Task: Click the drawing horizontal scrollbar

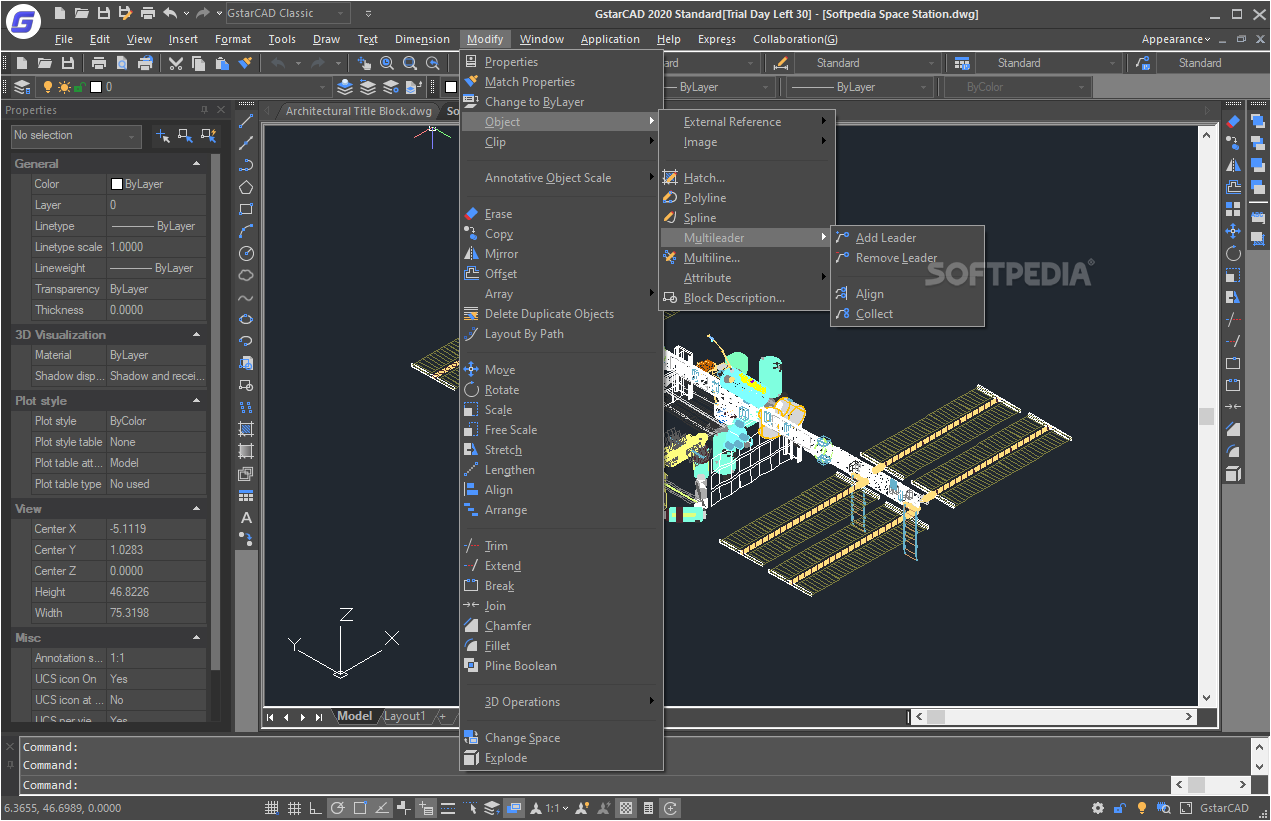Action: pos(1053,716)
